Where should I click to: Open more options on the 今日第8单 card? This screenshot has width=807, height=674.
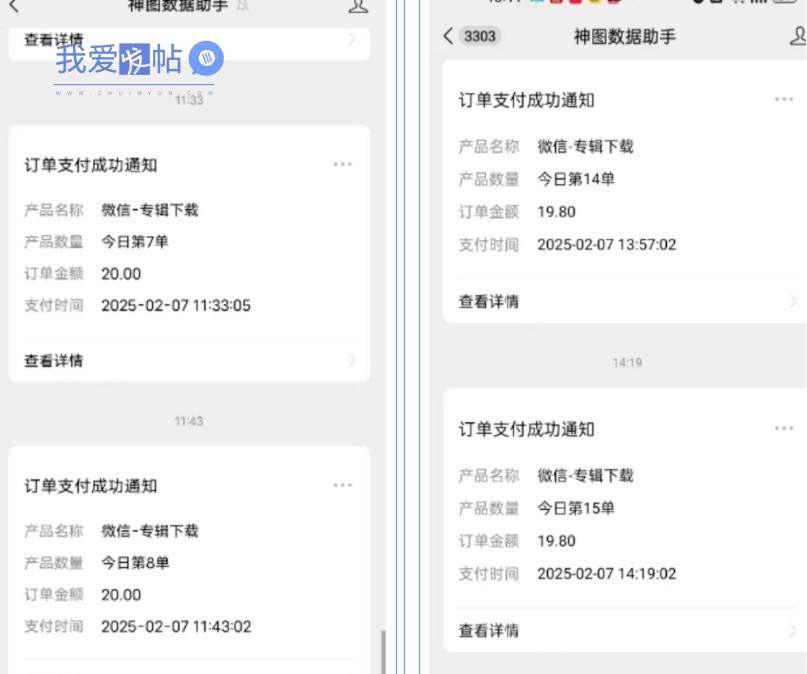pyautogui.click(x=342, y=485)
